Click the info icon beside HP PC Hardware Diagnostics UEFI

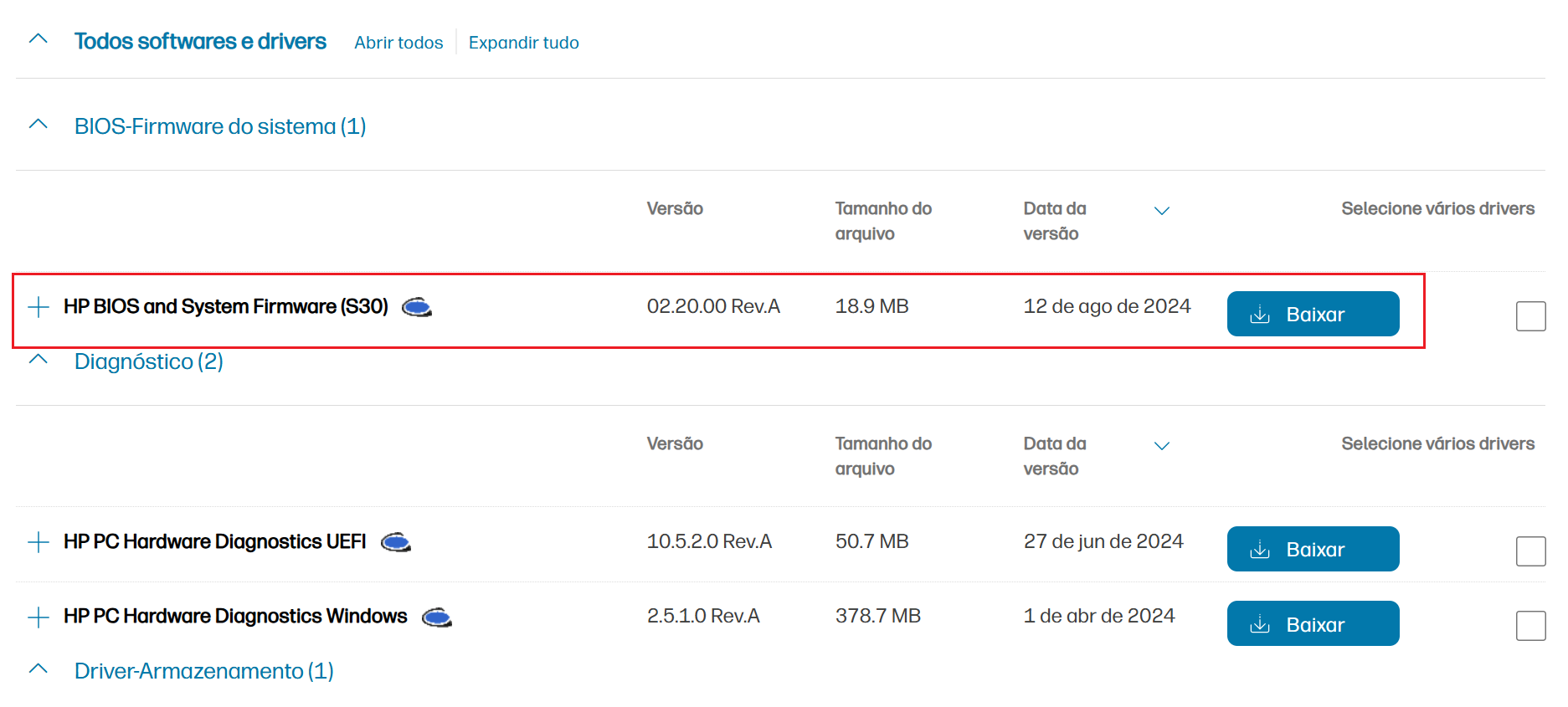click(395, 543)
